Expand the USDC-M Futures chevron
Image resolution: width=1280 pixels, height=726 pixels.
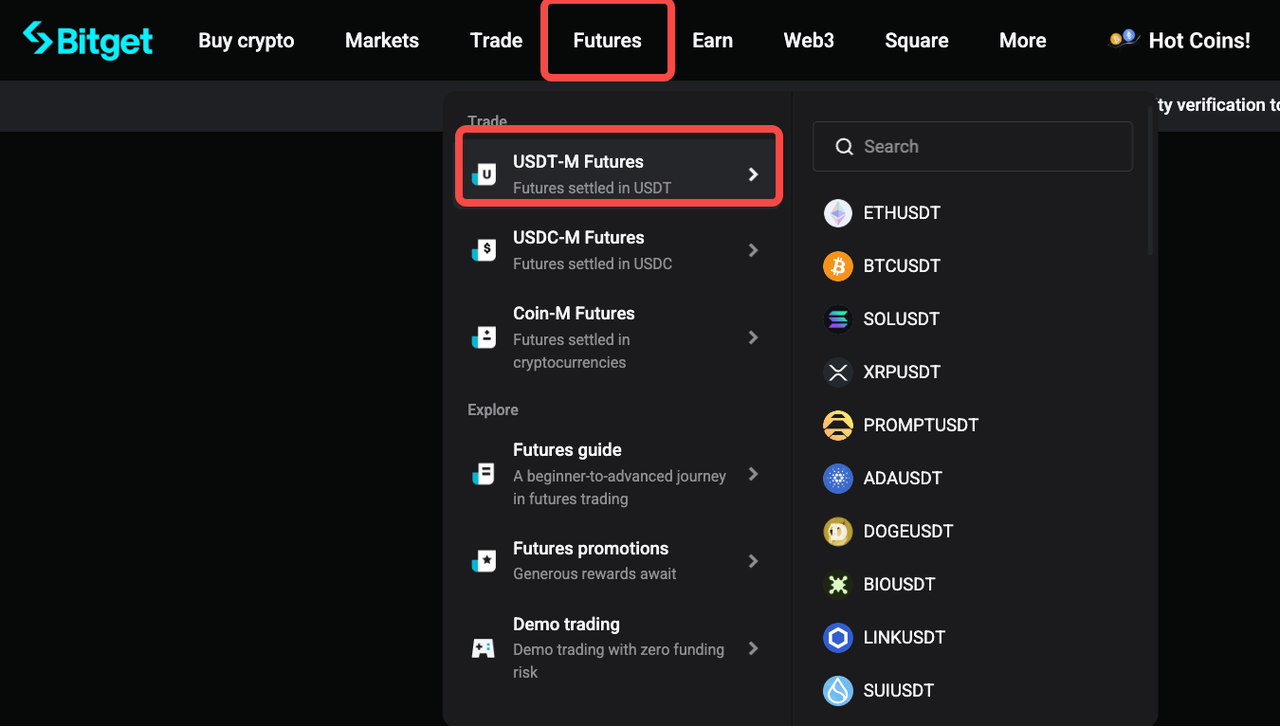click(x=754, y=250)
